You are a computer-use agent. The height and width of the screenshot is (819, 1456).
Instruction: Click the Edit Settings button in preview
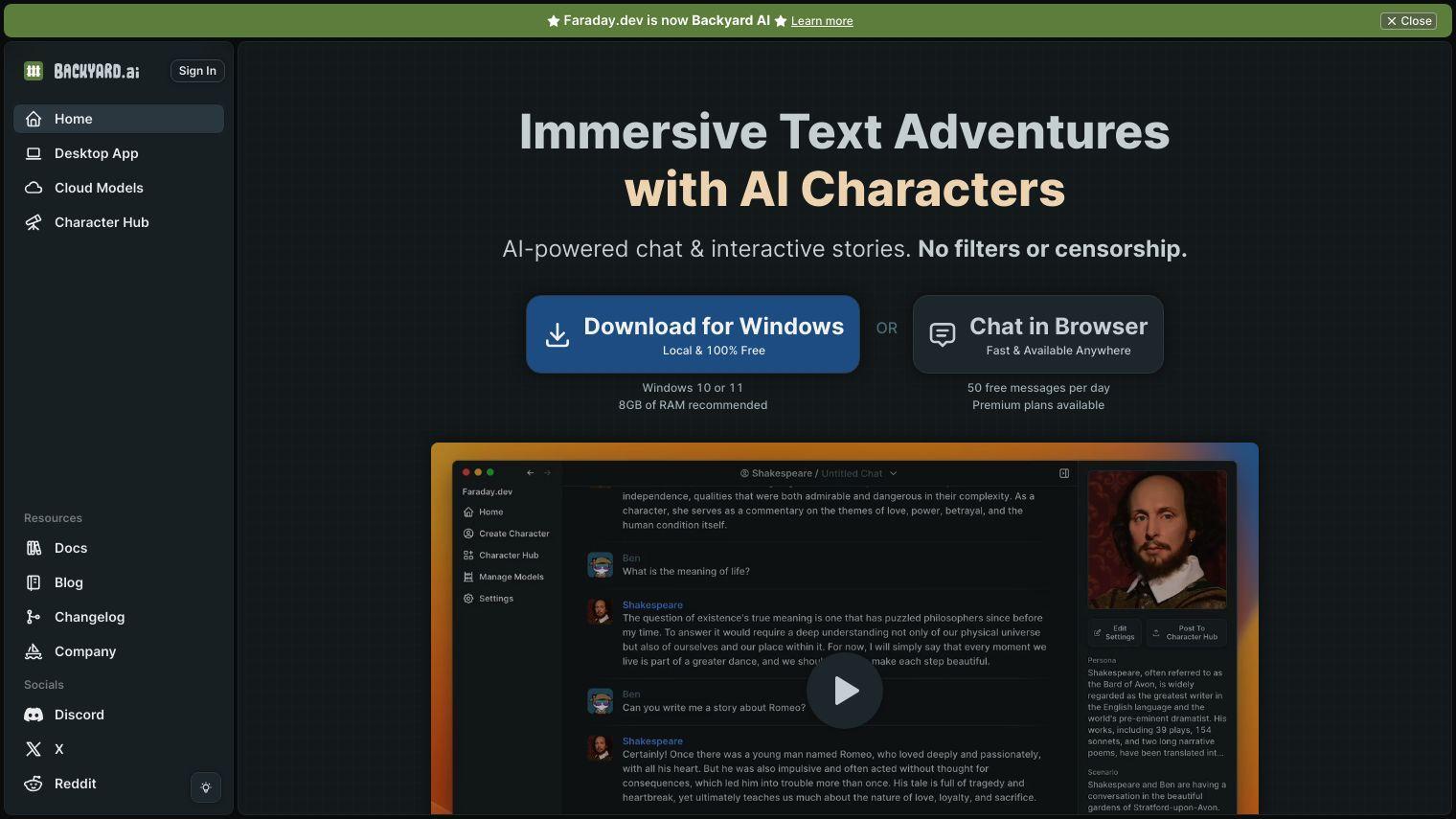[x=1114, y=633]
